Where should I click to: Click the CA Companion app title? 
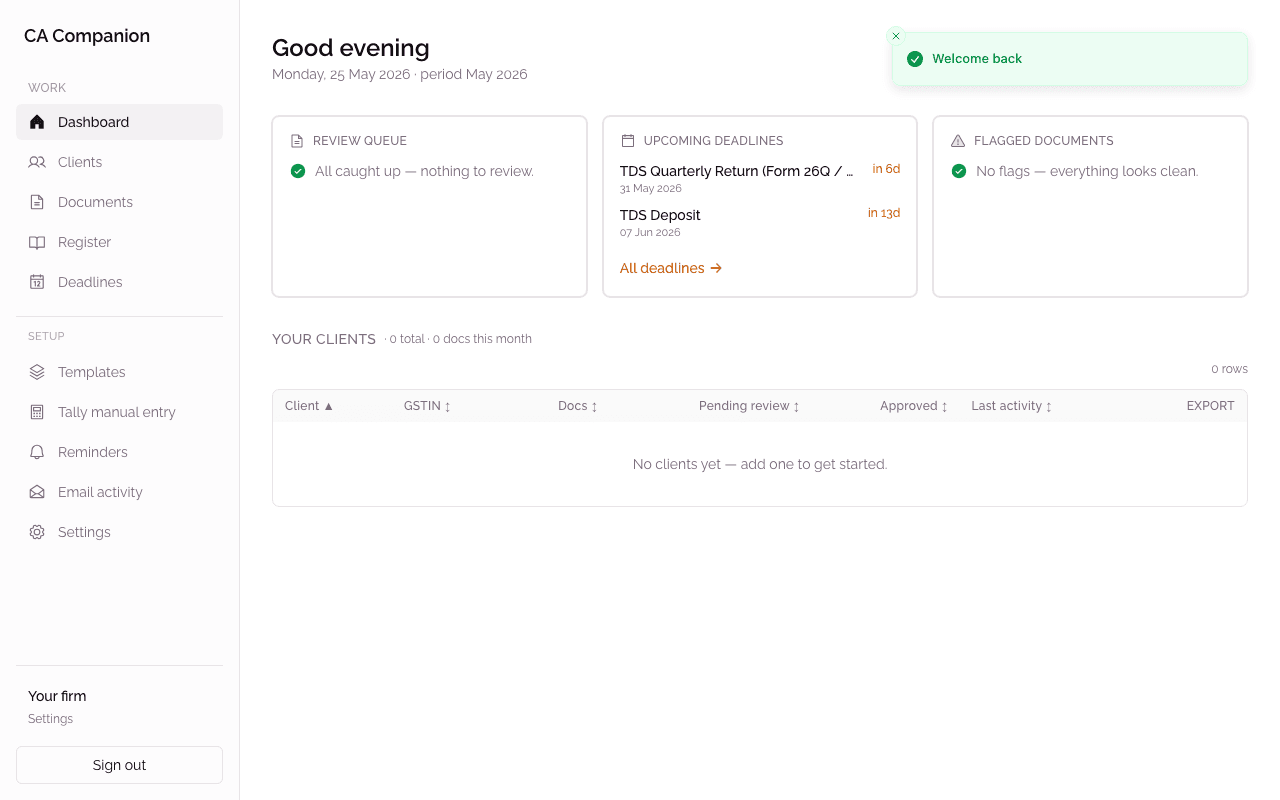tap(87, 36)
